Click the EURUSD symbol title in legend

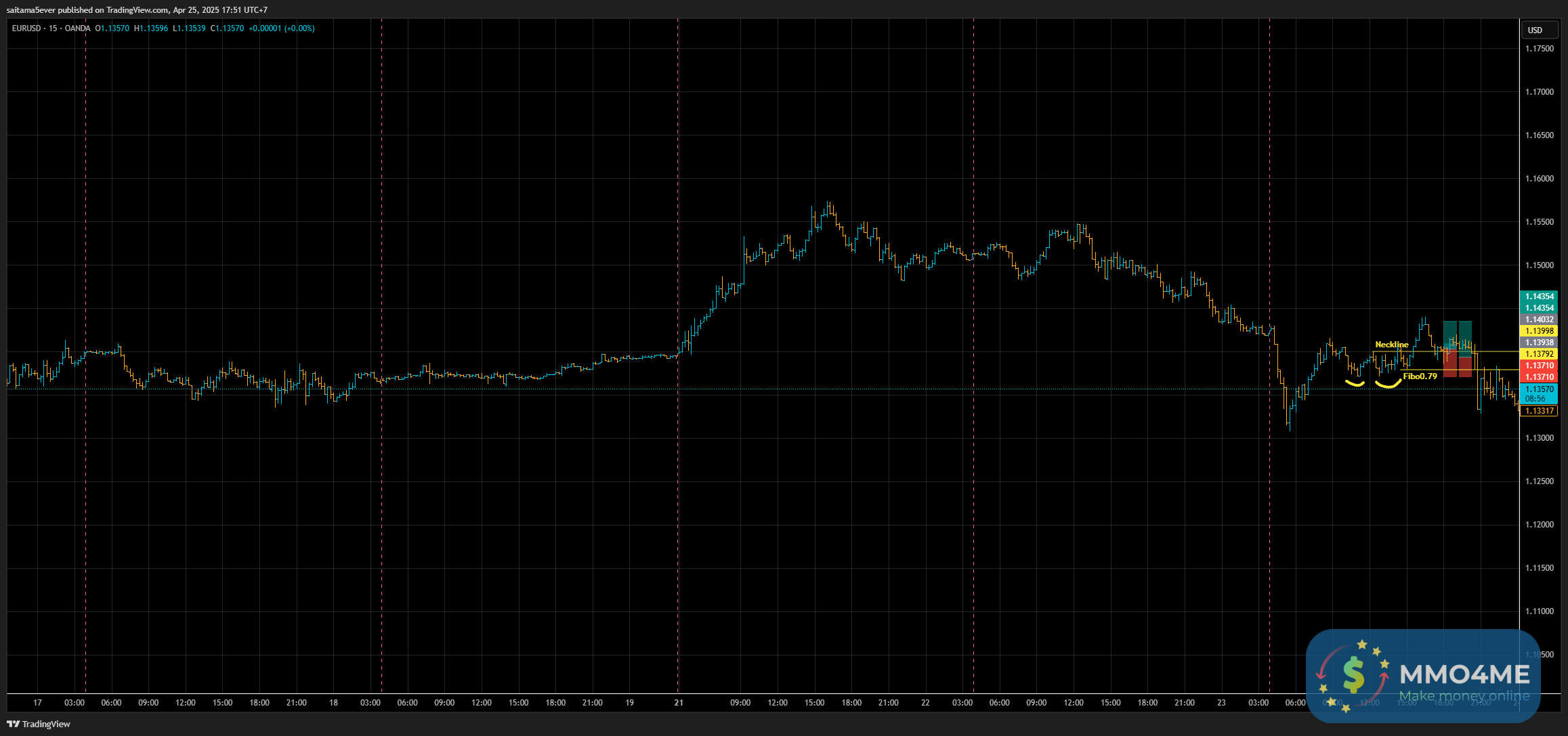click(26, 28)
